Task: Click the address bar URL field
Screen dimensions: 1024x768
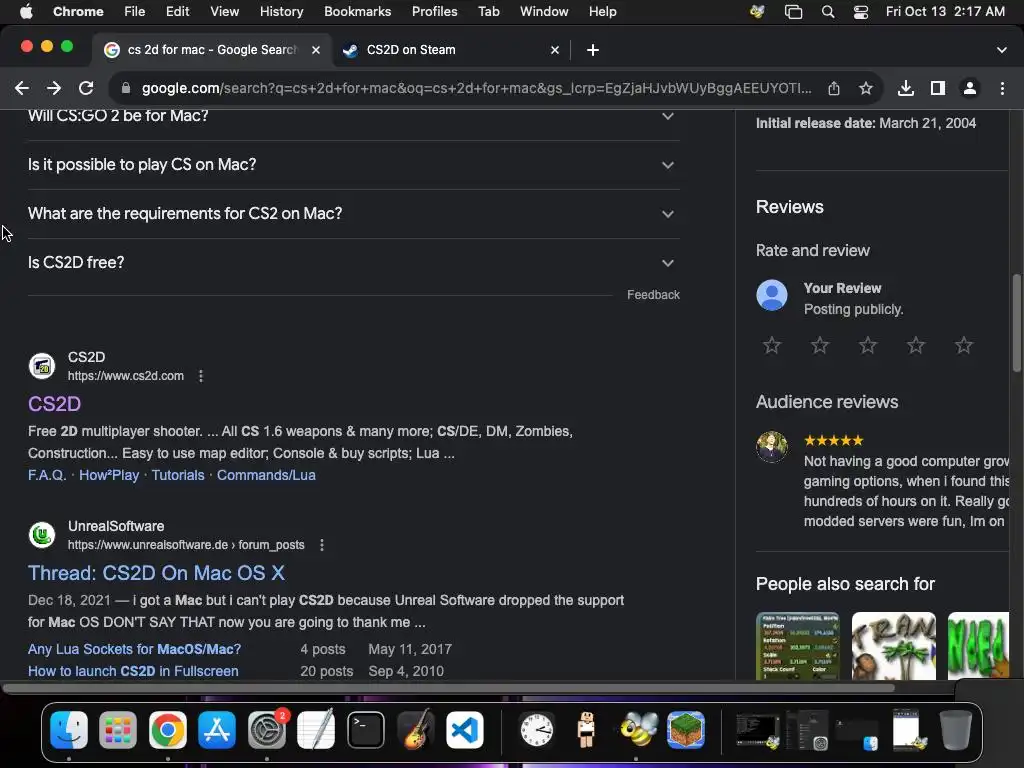Action: (x=477, y=88)
